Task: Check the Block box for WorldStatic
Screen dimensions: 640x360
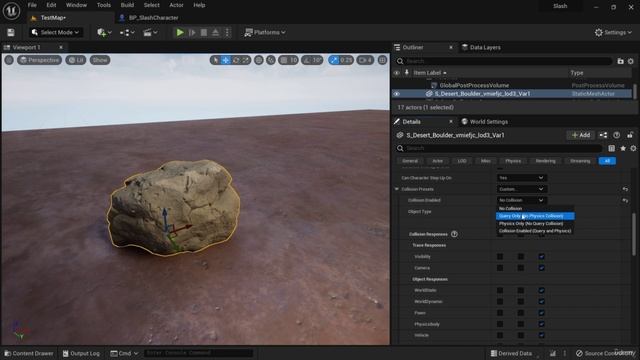Action: coord(541,290)
